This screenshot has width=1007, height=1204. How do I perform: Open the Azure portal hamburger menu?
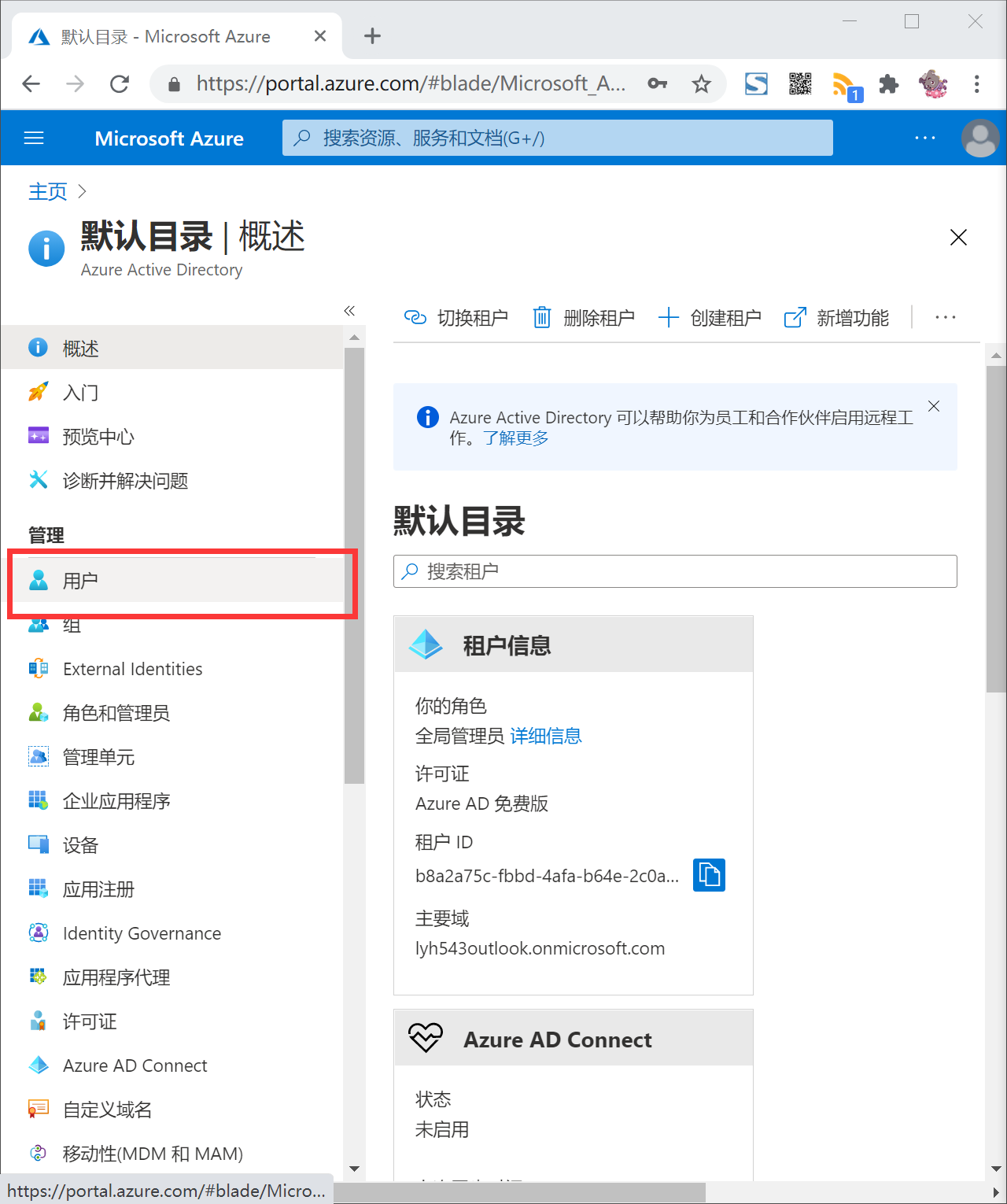[34, 138]
